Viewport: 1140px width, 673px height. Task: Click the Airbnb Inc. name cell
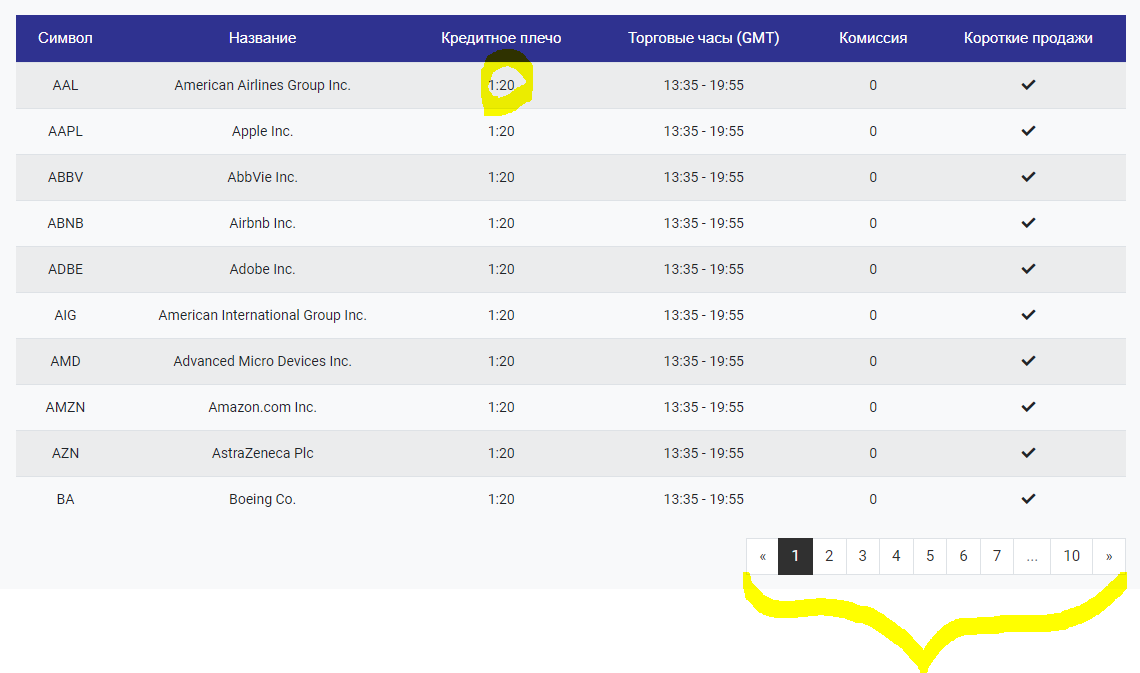click(262, 223)
